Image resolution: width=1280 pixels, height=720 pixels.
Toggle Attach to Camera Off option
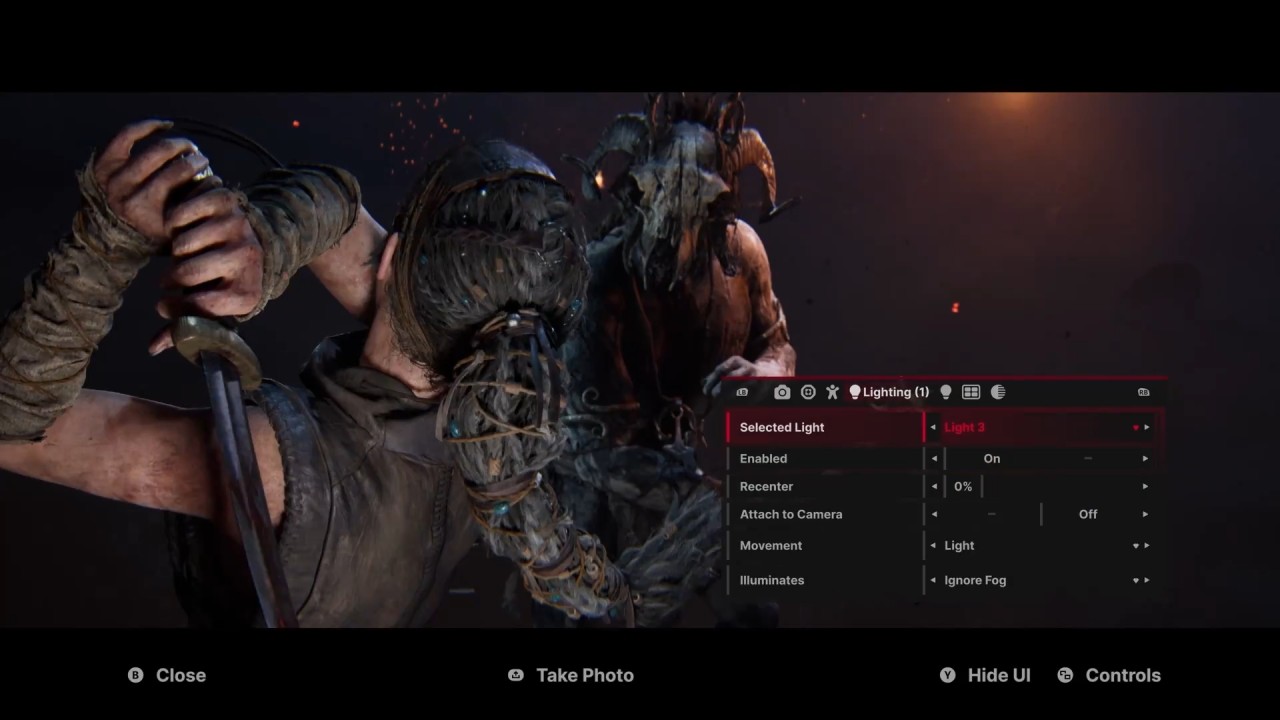click(1088, 514)
